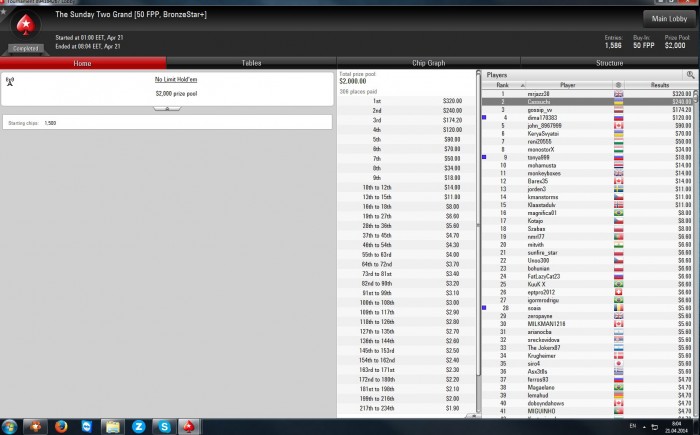
Task: Click the Total prize pool $2,000.00 text
Action: pyautogui.click(x=358, y=78)
